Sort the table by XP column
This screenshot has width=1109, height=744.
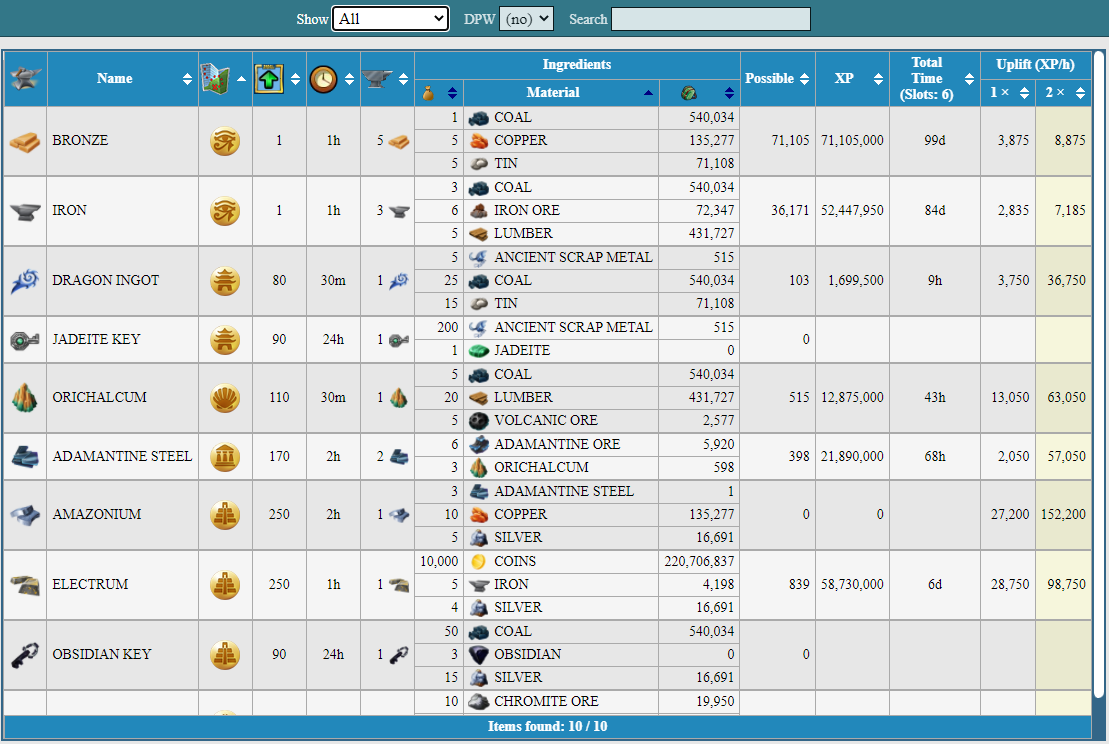tap(852, 79)
